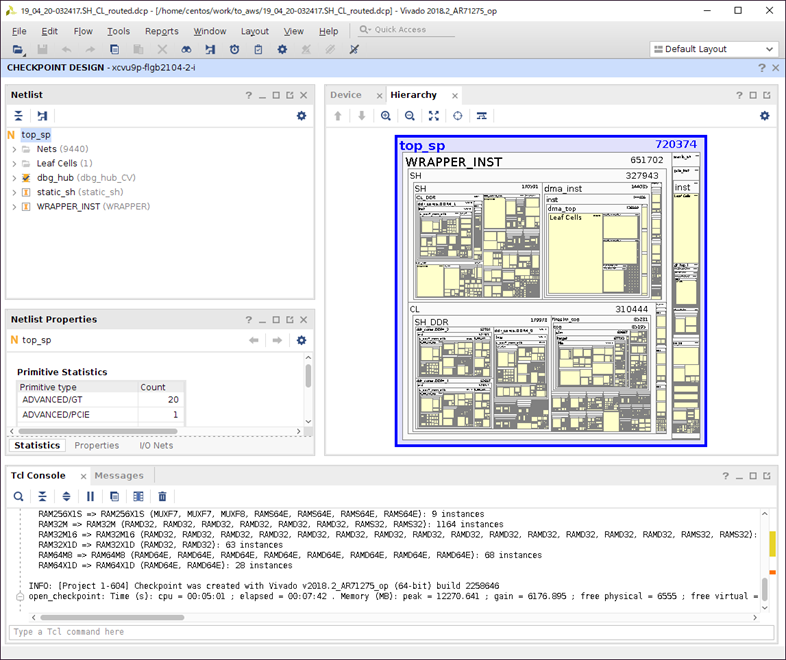This screenshot has width=786, height=660.
Task: Expand the static_sh tree node
Action: (x=14, y=192)
